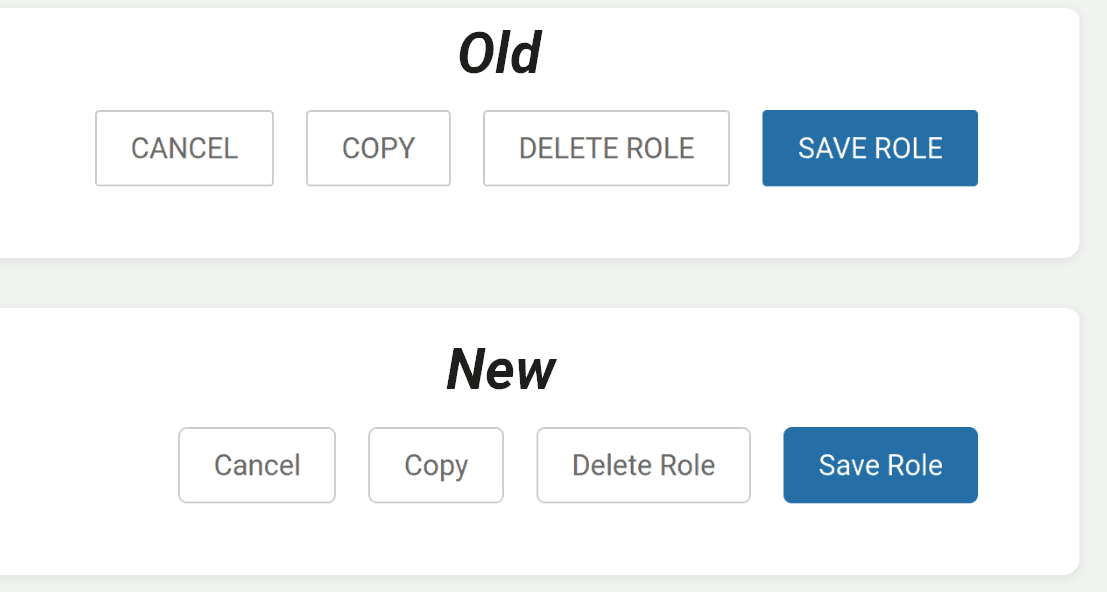This screenshot has width=1107, height=592.
Task: Save the role with the Old blue button
Action: 870,148
